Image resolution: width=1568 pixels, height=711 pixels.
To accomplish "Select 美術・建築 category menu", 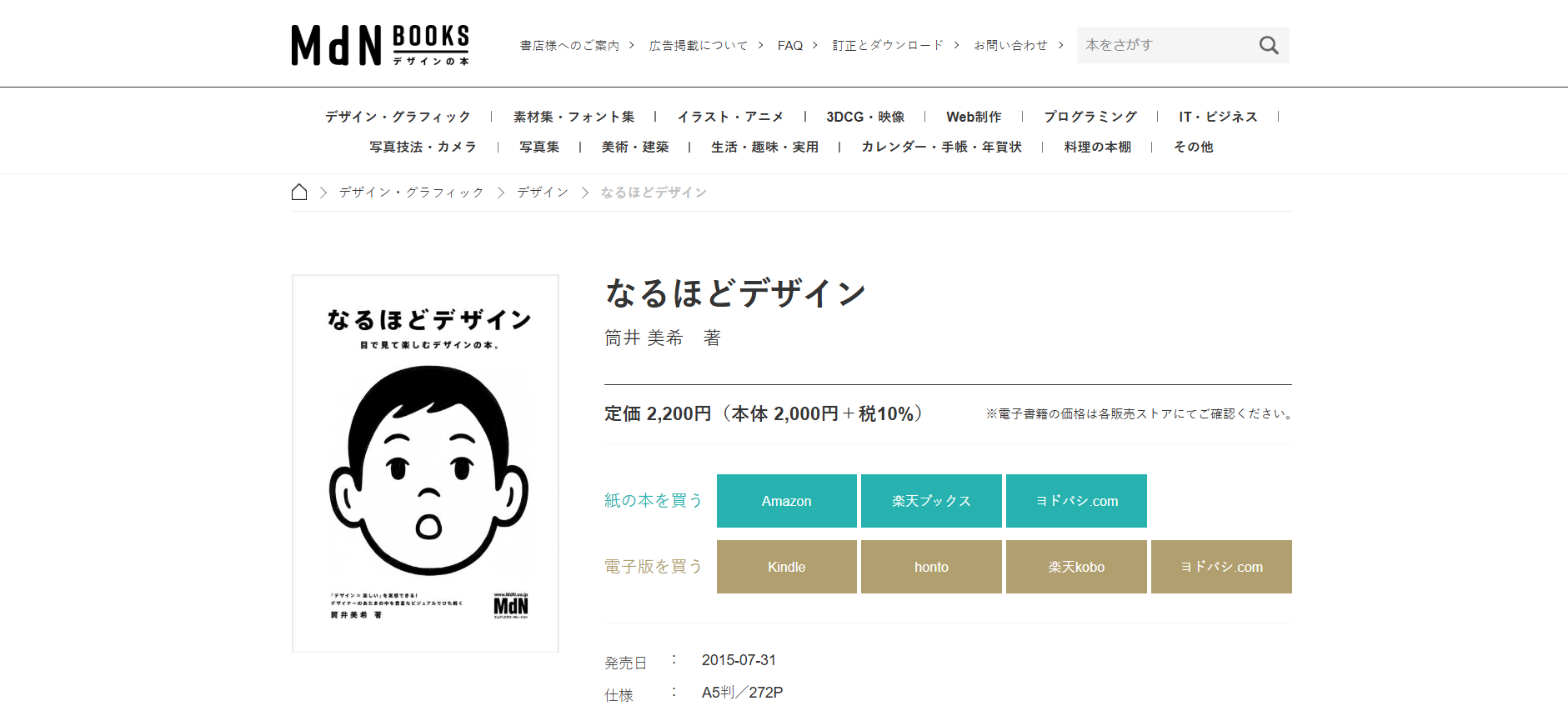I will (635, 147).
